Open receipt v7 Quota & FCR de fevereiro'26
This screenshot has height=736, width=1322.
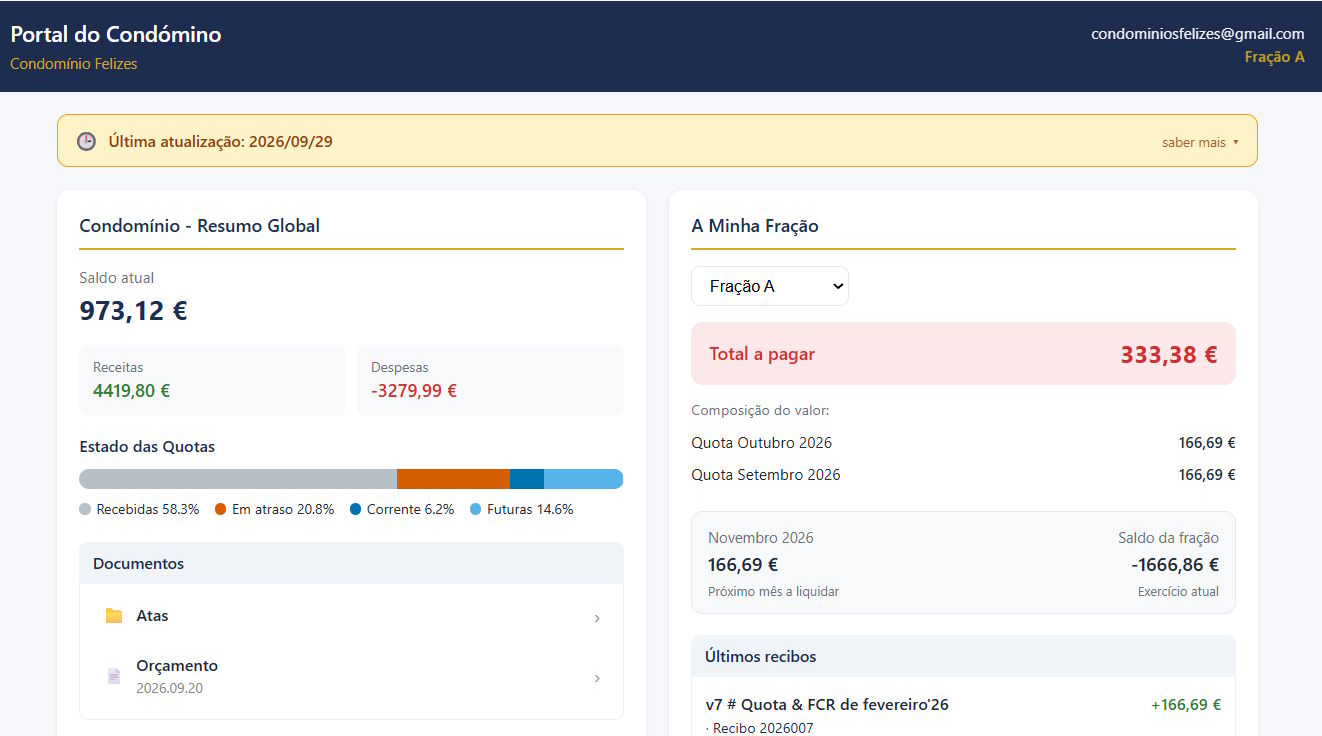[827, 705]
